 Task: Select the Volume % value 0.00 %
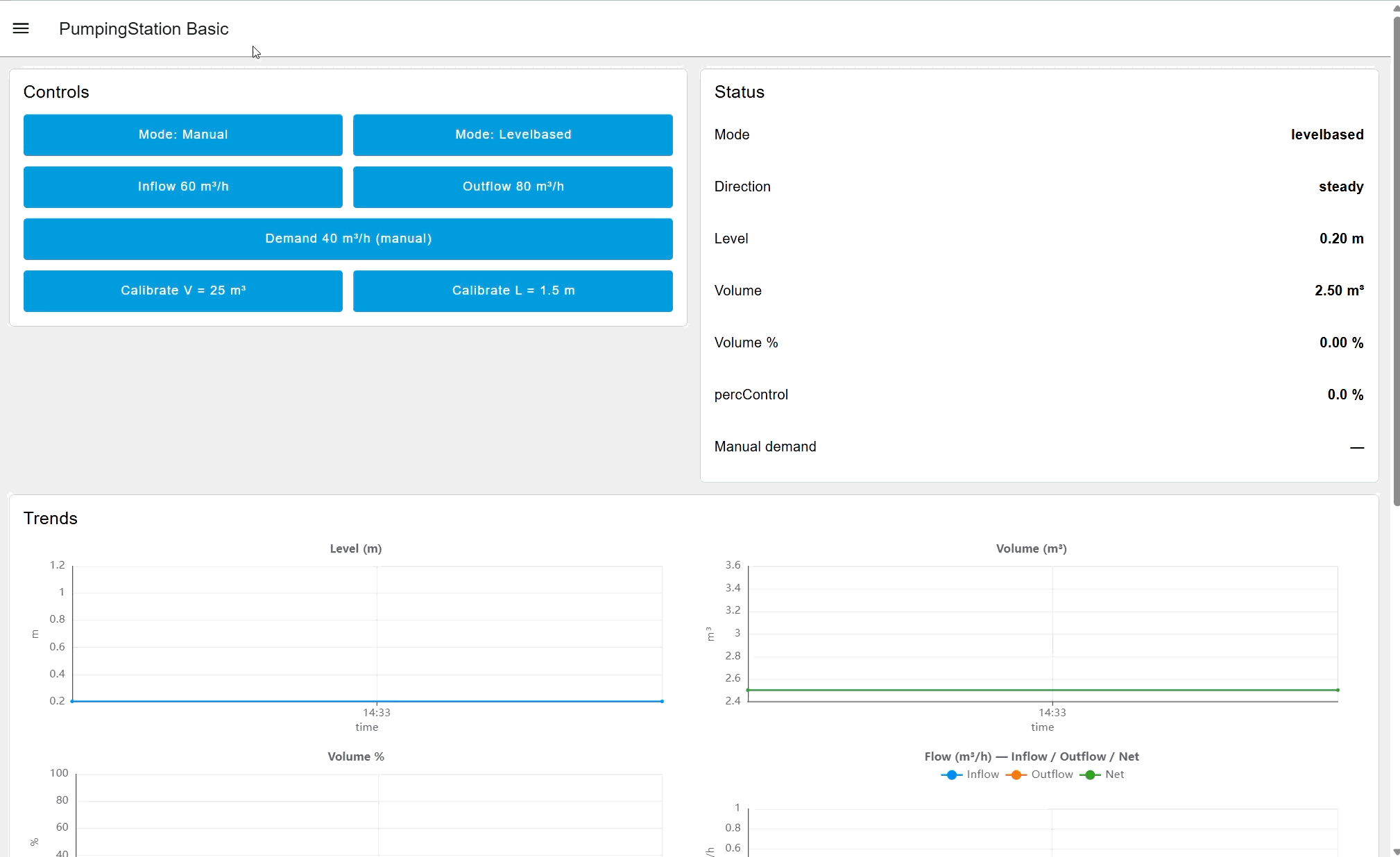click(x=1342, y=343)
